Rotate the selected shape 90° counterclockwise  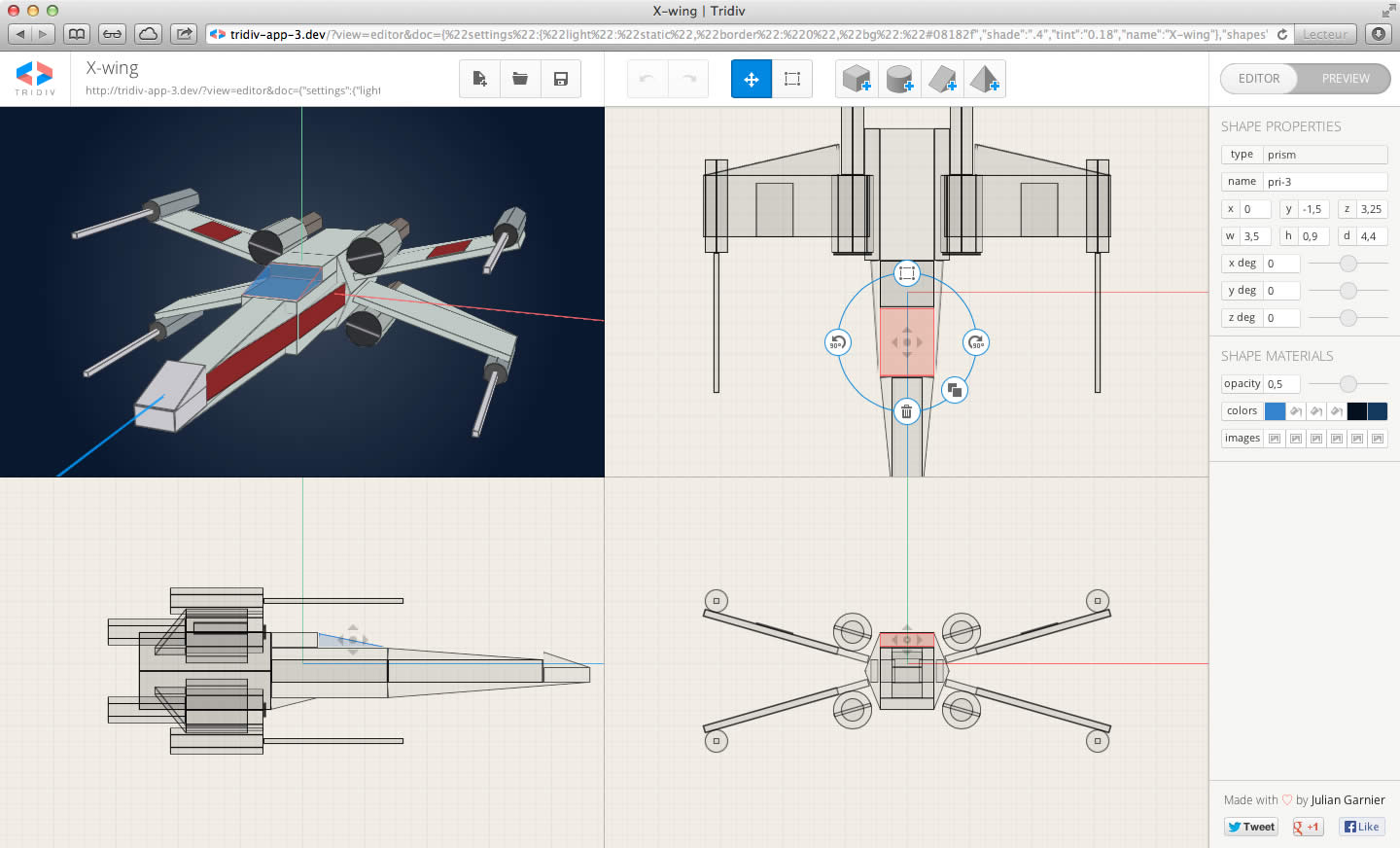pos(838,342)
